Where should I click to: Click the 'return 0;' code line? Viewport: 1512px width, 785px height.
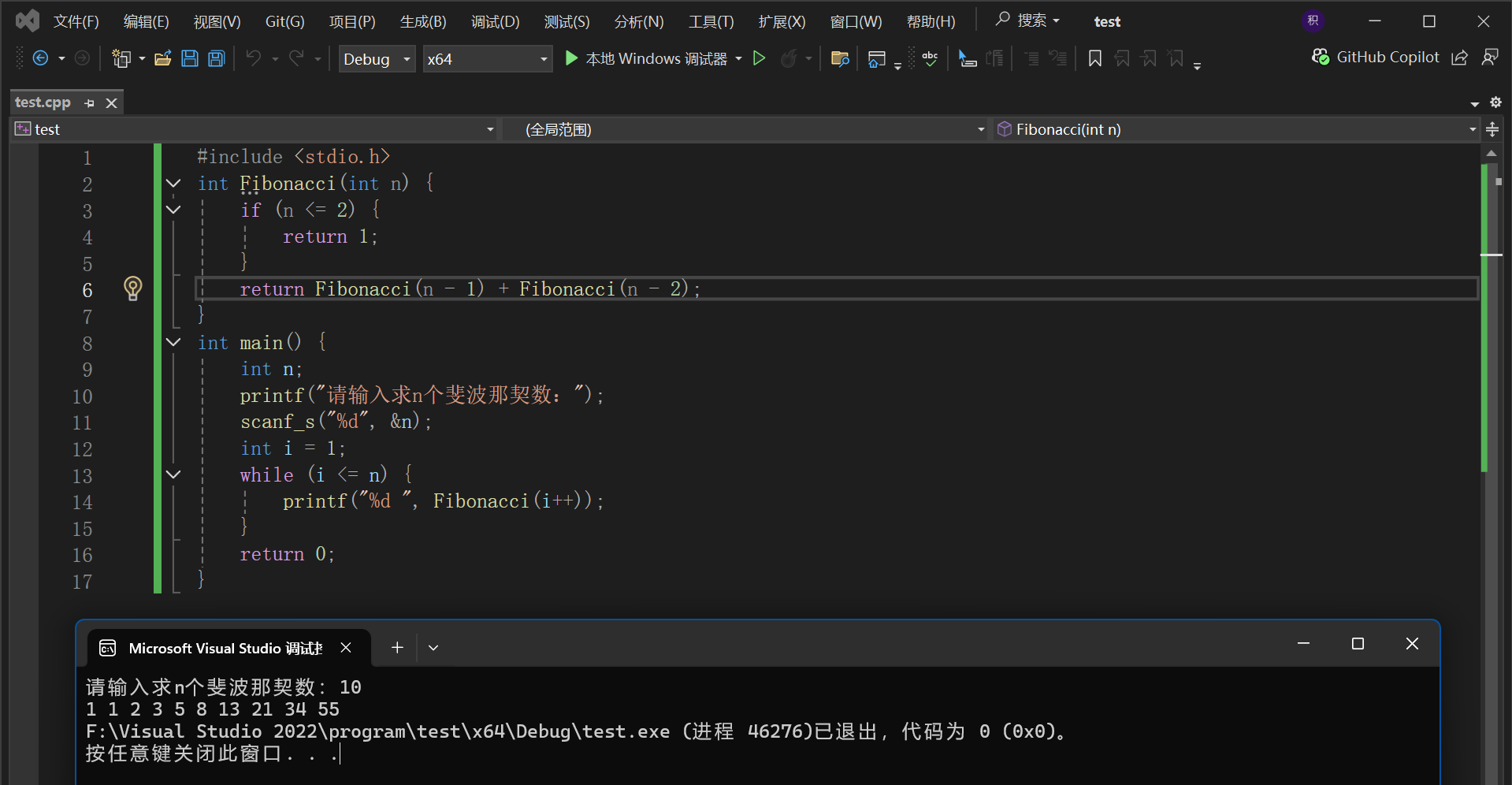click(x=288, y=554)
